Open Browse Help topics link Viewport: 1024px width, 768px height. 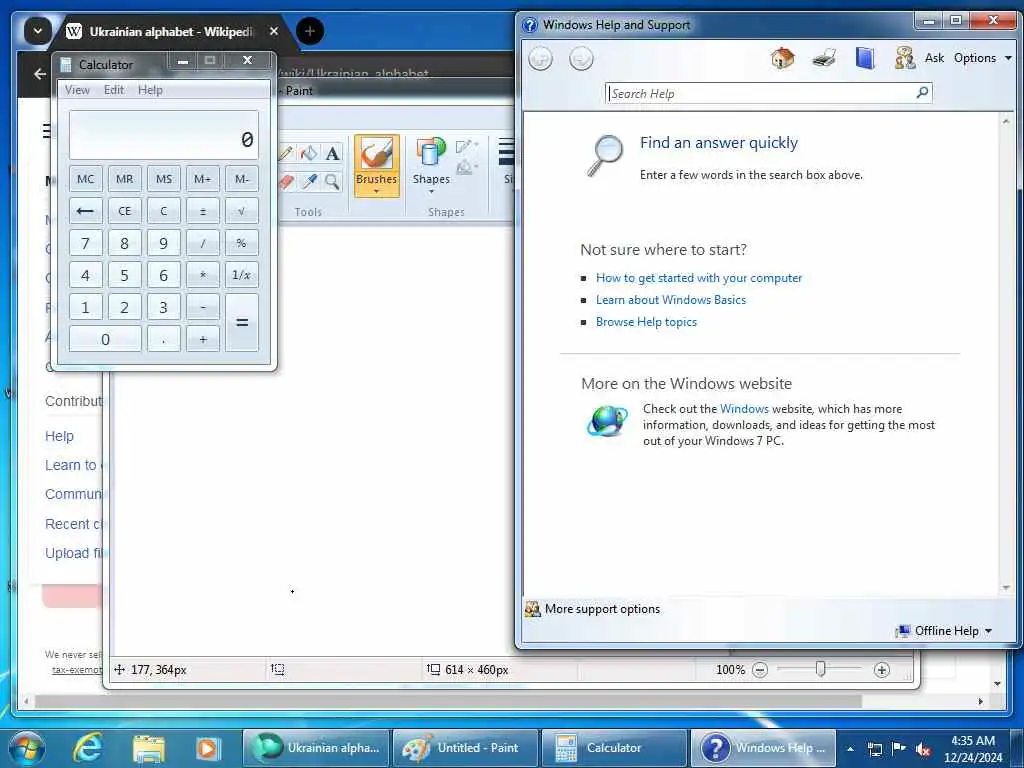pyautogui.click(x=646, y=322)
